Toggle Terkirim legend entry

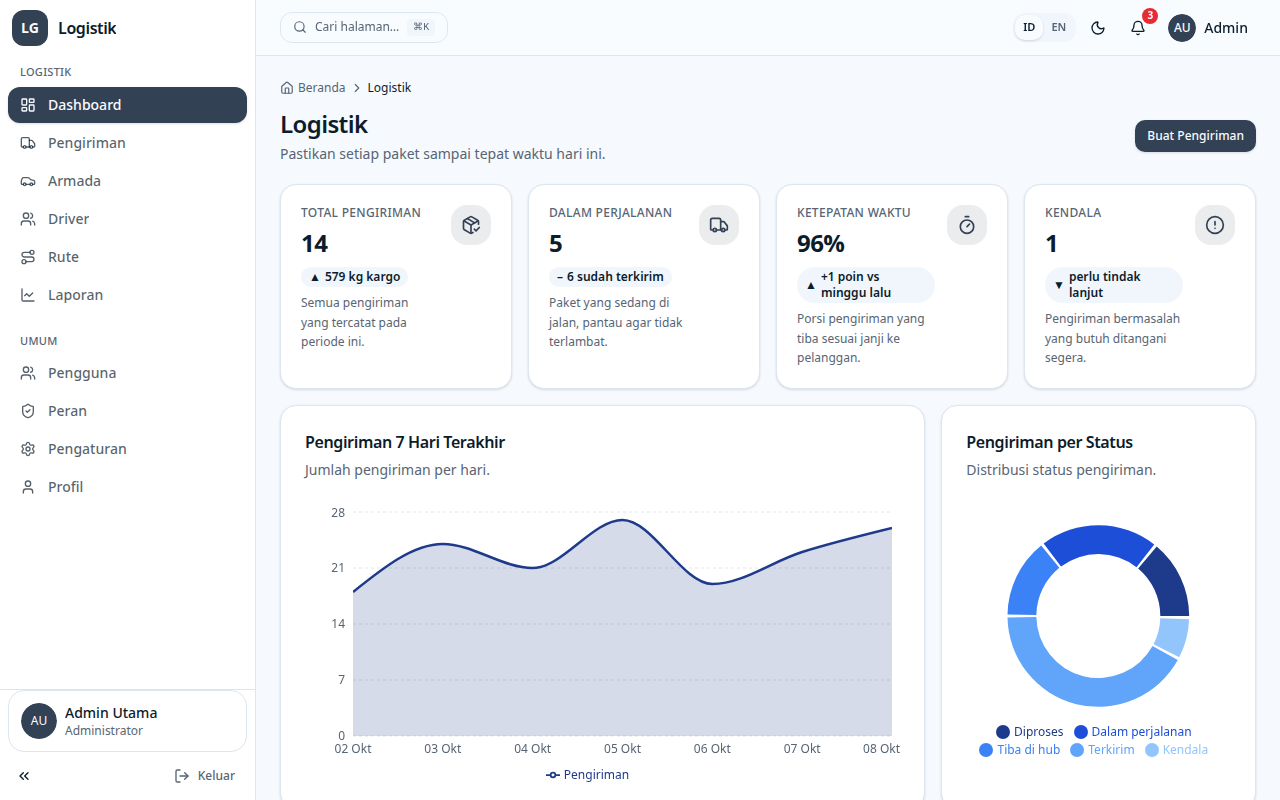pos(1102,750)
